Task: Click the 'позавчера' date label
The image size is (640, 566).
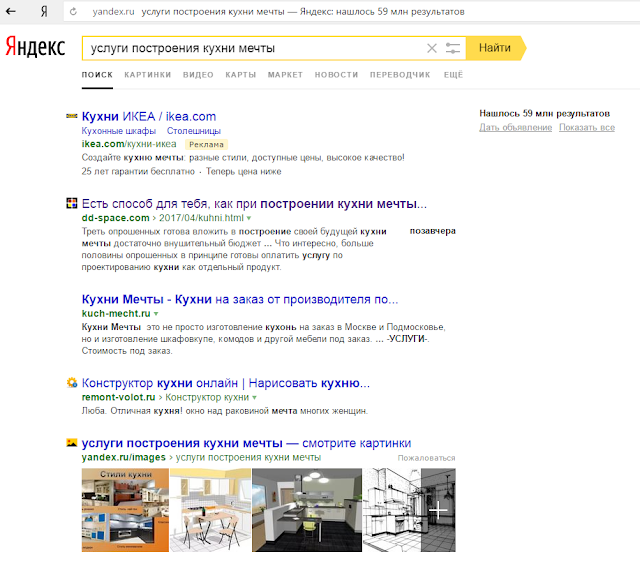Action: pyautogui.click(x=433, y=231)
